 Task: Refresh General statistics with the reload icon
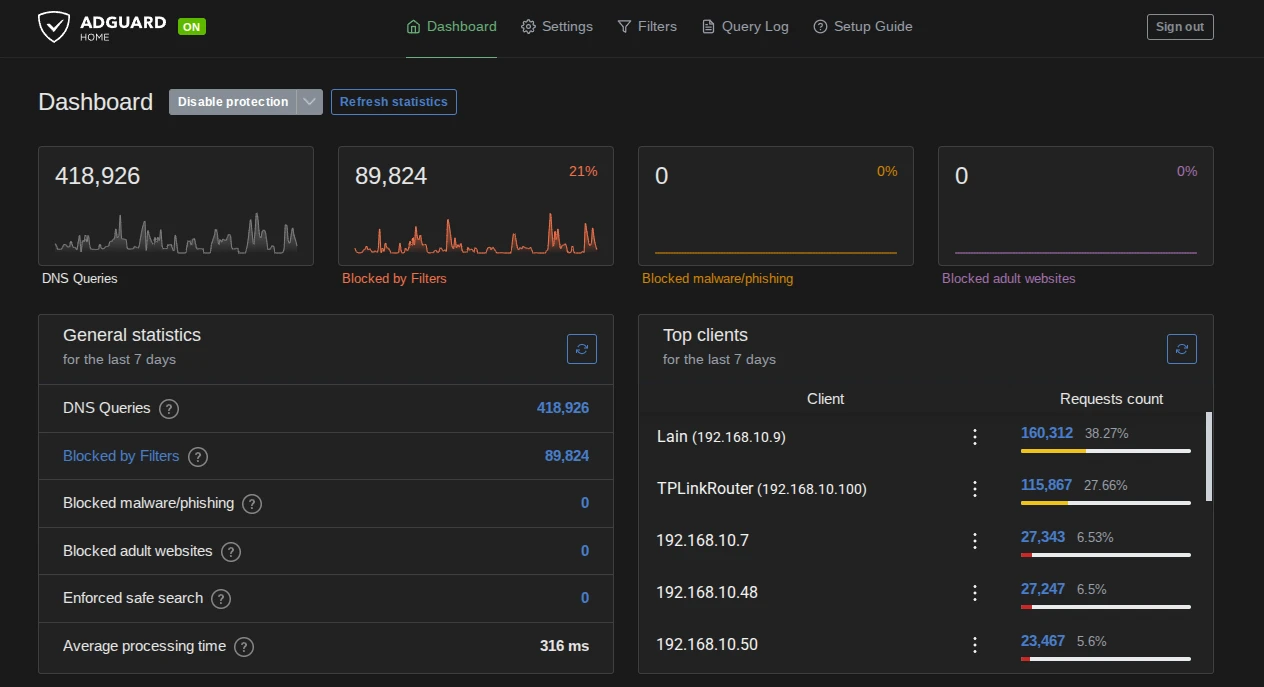pyautogui.click(x=582, y=349)
